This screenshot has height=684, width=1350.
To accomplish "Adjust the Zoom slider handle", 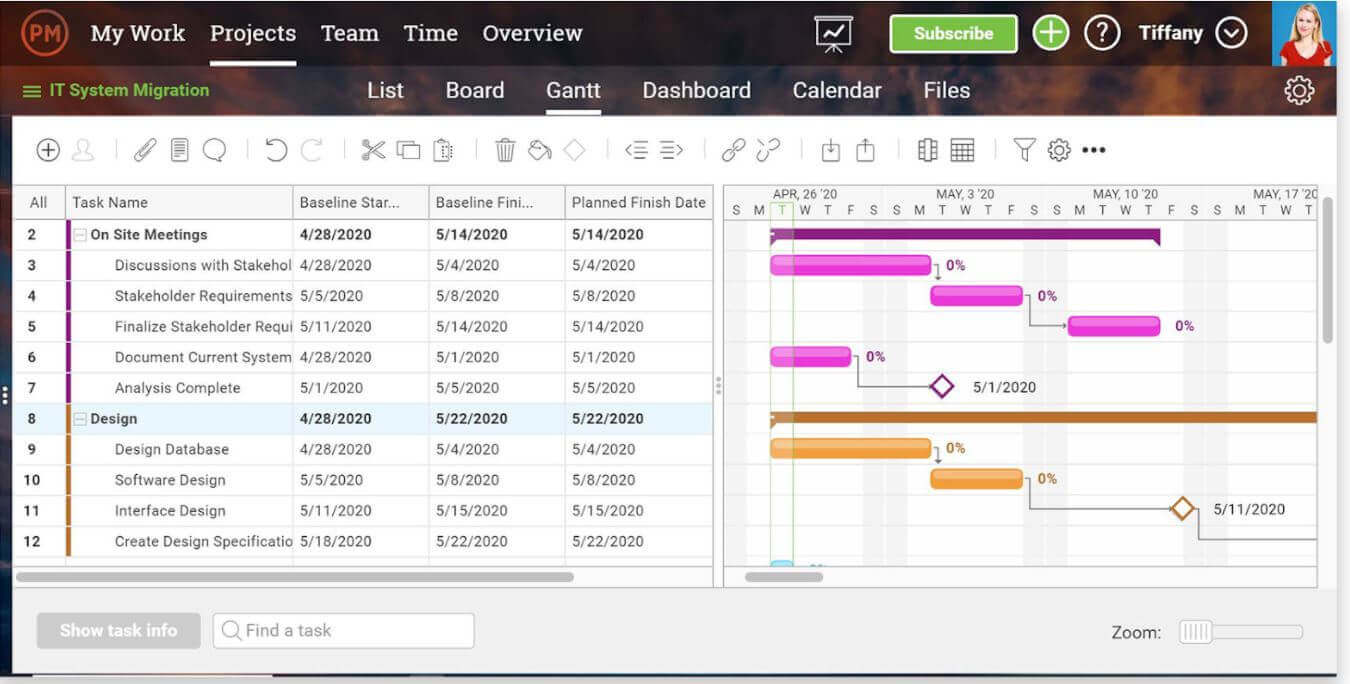I will point(1195,632).
